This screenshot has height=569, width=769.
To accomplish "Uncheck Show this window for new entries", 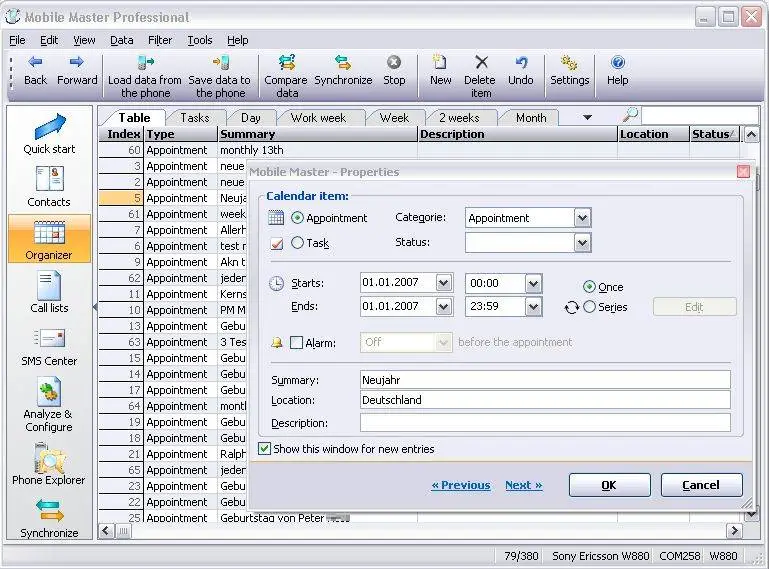I will 264,449.
